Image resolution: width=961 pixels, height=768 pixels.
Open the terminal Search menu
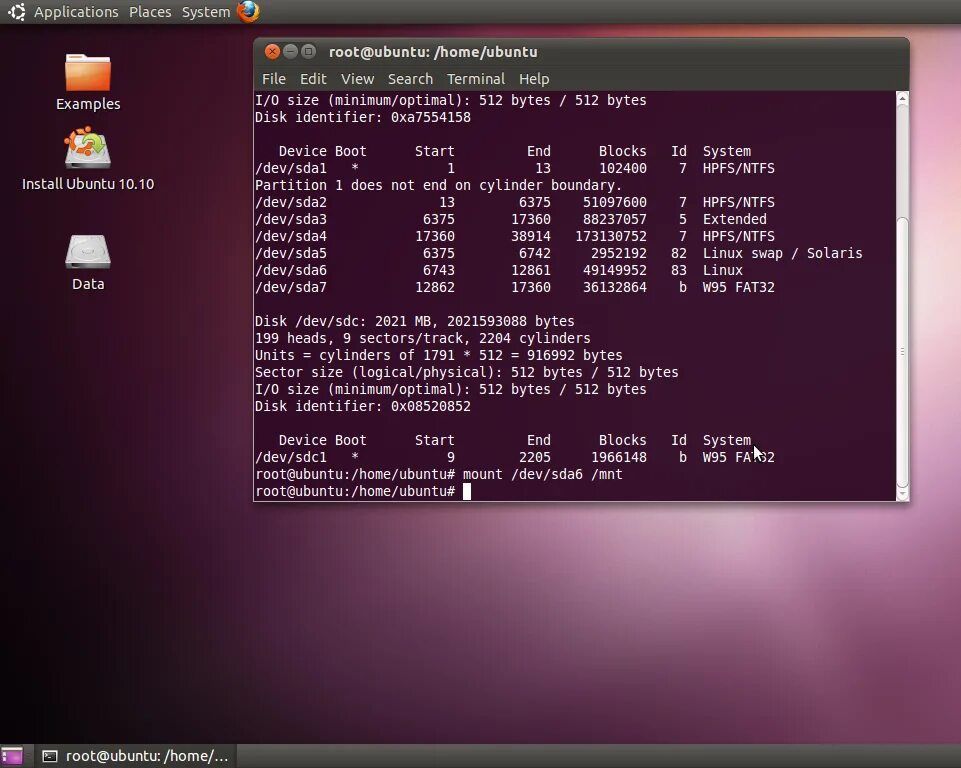pos(410,79)
